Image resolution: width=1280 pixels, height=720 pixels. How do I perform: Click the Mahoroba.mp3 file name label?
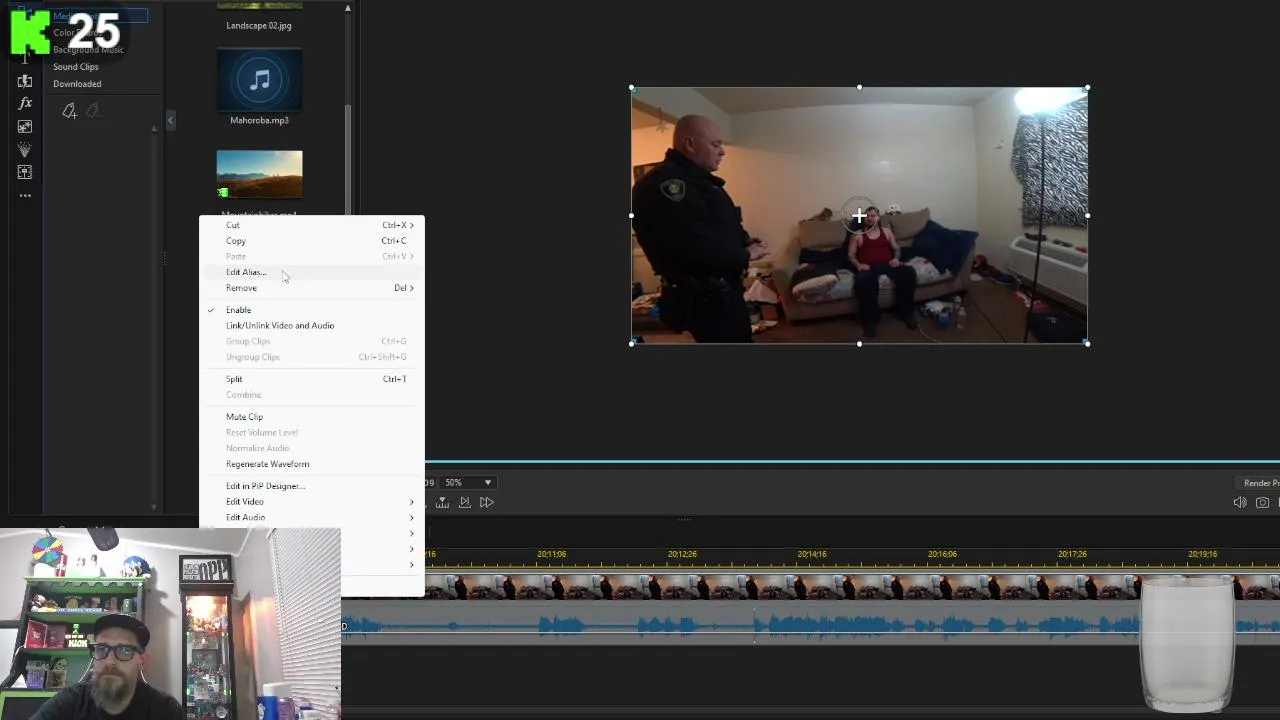pos(259,121)
